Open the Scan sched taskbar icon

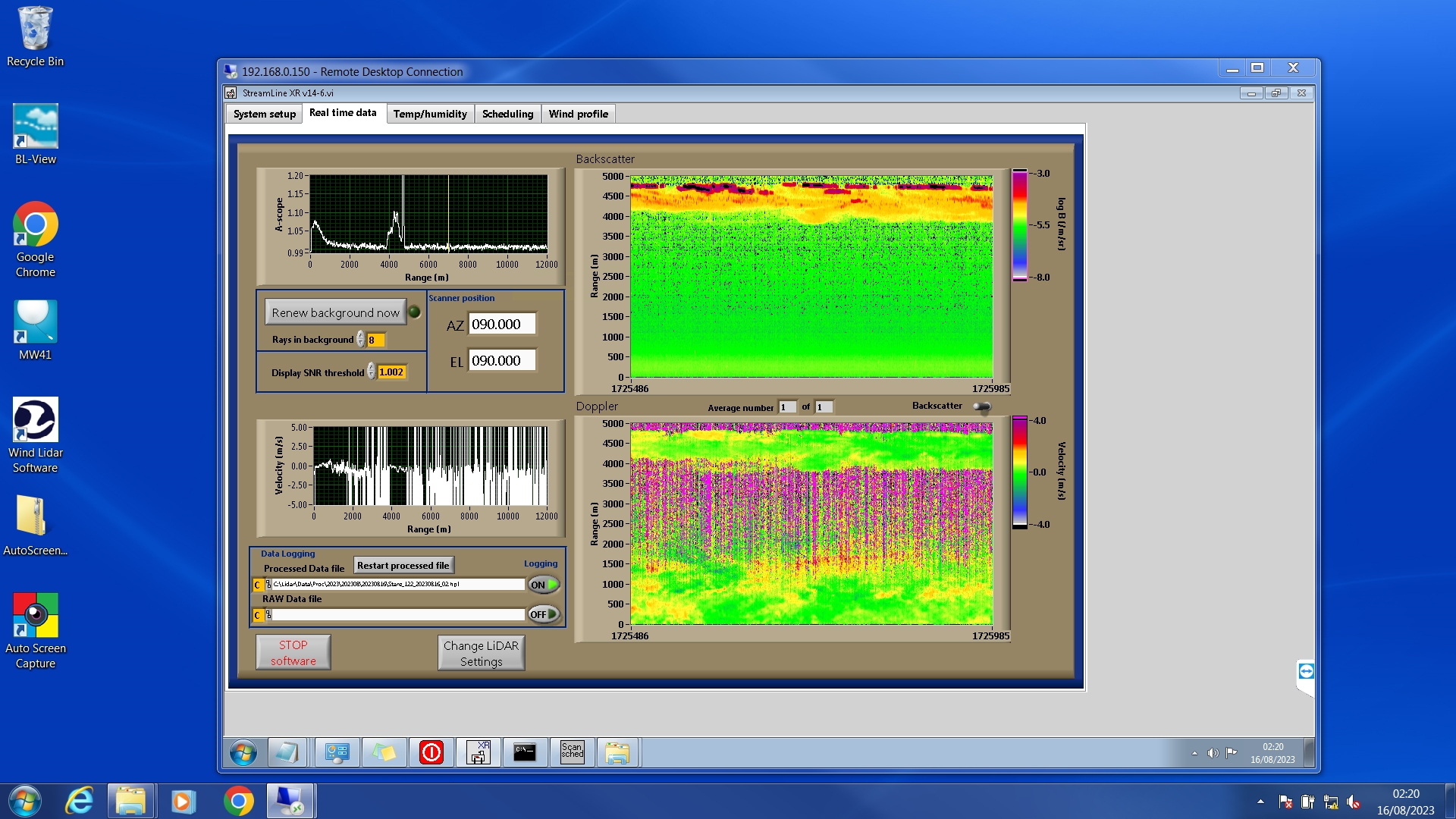coord(573,752)
